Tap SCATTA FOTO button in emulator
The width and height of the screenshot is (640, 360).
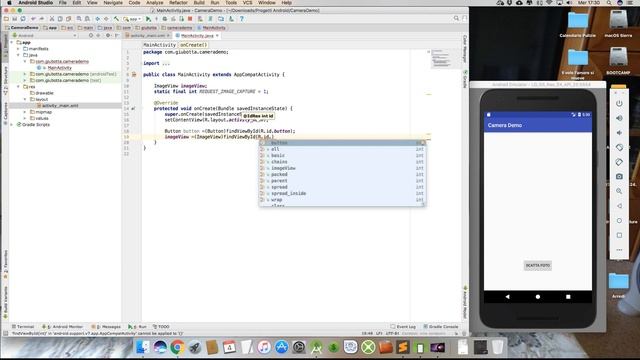coord(538,265)
